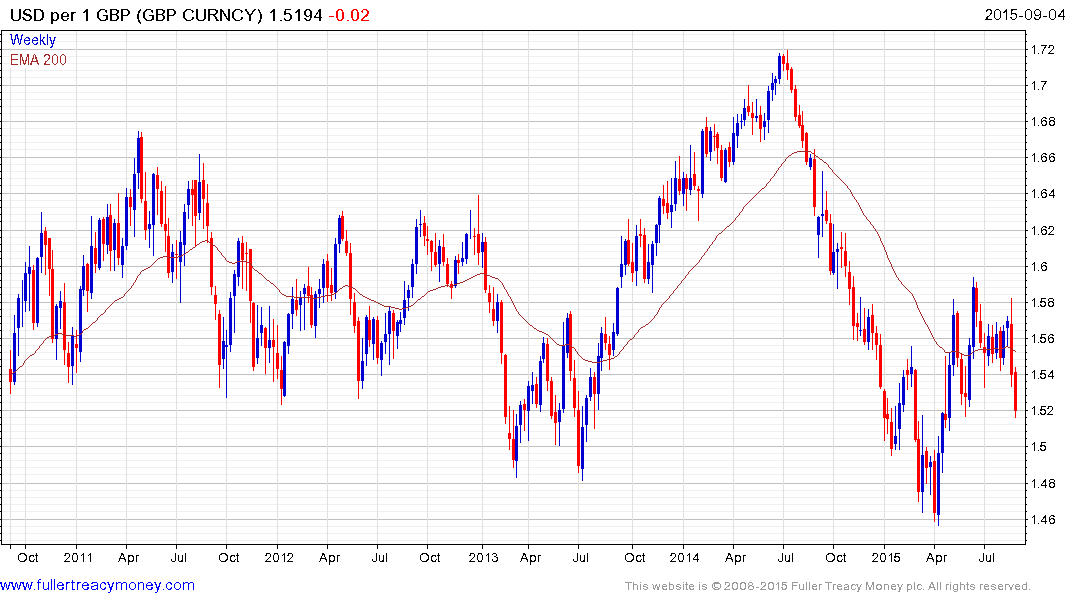The width and height of the screenshot is (1075, 600).
Task: Click the date '2015-09-04'
Action: tap(1025, 15)
